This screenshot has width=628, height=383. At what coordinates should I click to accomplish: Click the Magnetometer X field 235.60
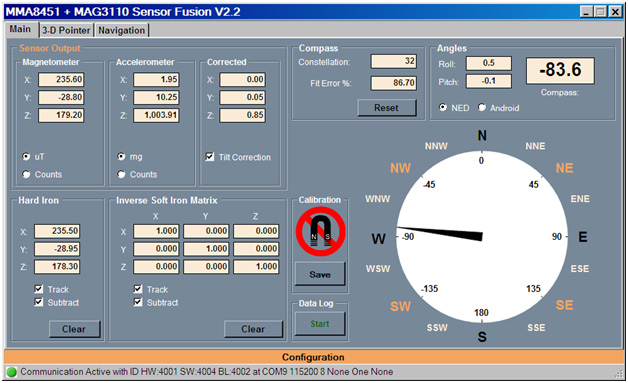(x=61, y=80)
